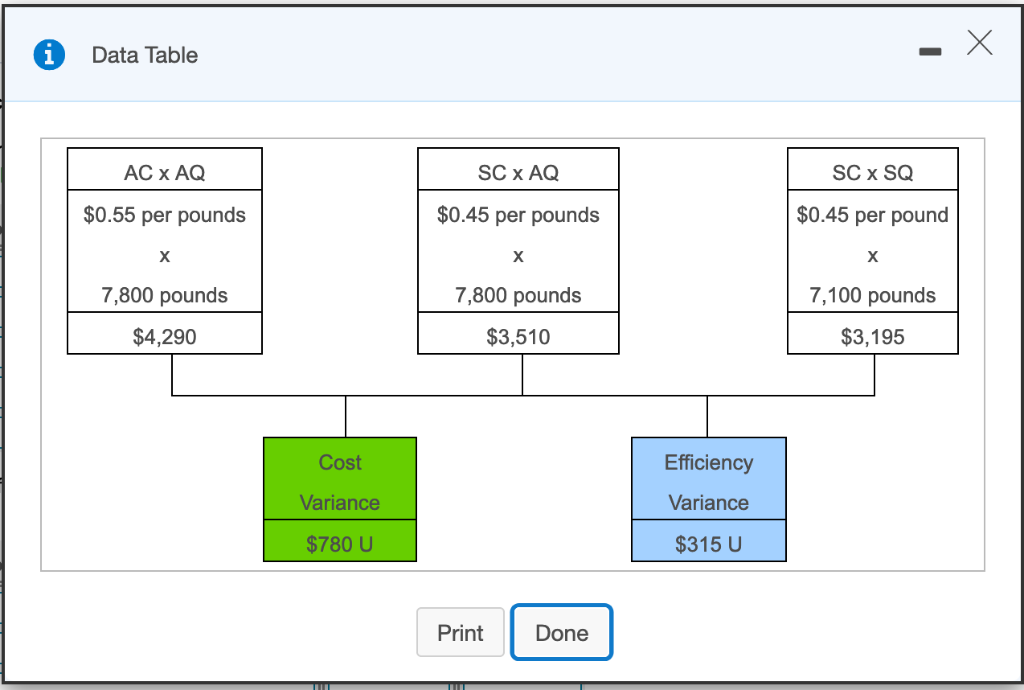Click the $780 U variance value
The height and width of the screenshot is (690, 1024).
(340, 542)
